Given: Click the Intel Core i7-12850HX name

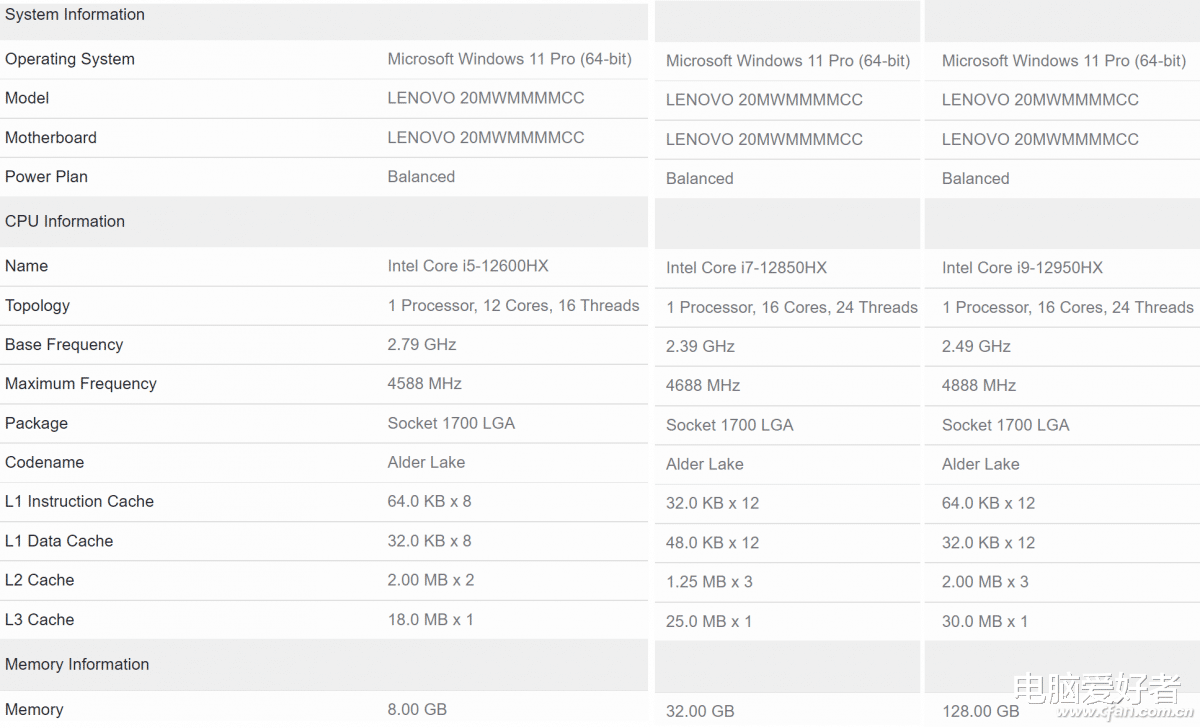Looking at the screenshot, I should tap(746, 268).
